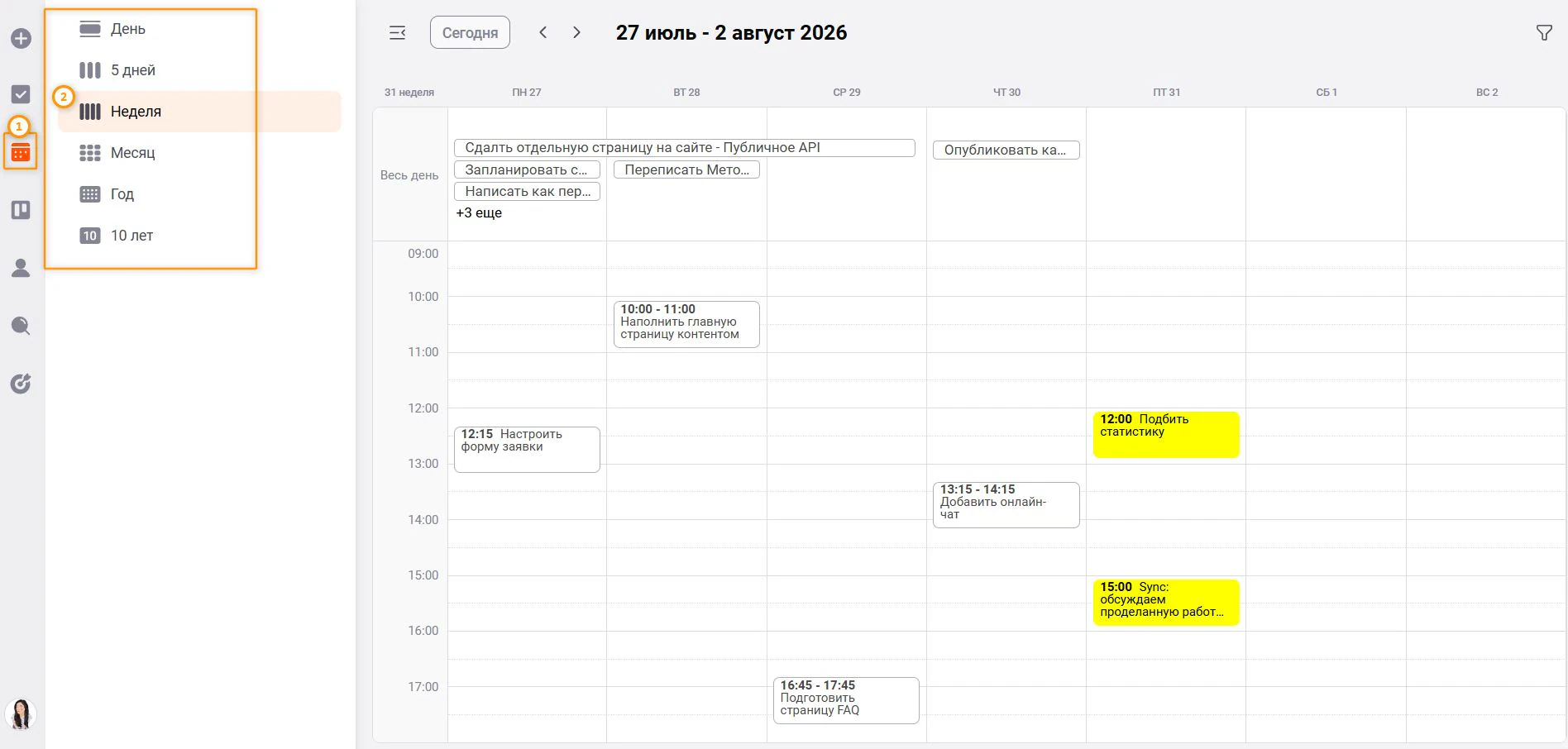The width and height of the screenshot is (1568, 749).
Task: Open the goals target icon in sidebar
Action: pyautogui.click(x=21, y=384)
